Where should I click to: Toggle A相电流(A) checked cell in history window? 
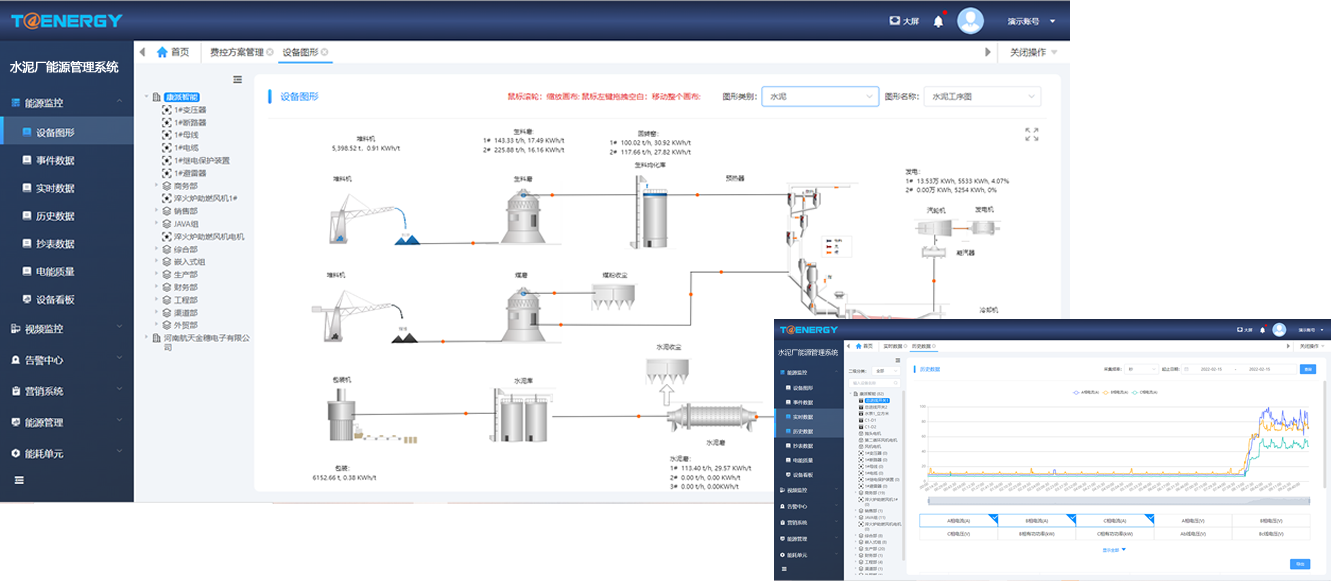coord(958,520)
